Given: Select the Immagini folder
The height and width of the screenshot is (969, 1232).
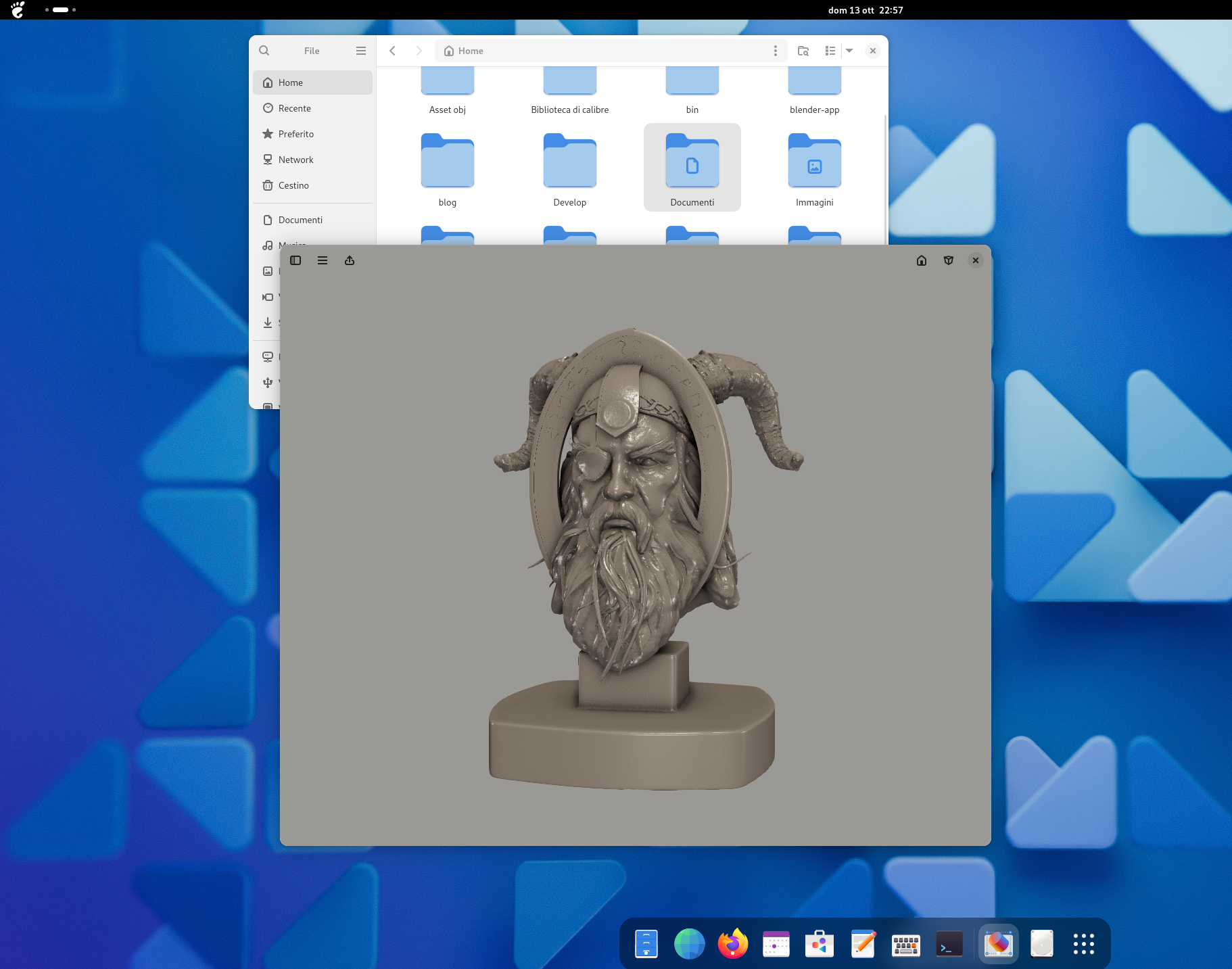Looking at the screenshot, I should tap(815, 169).
